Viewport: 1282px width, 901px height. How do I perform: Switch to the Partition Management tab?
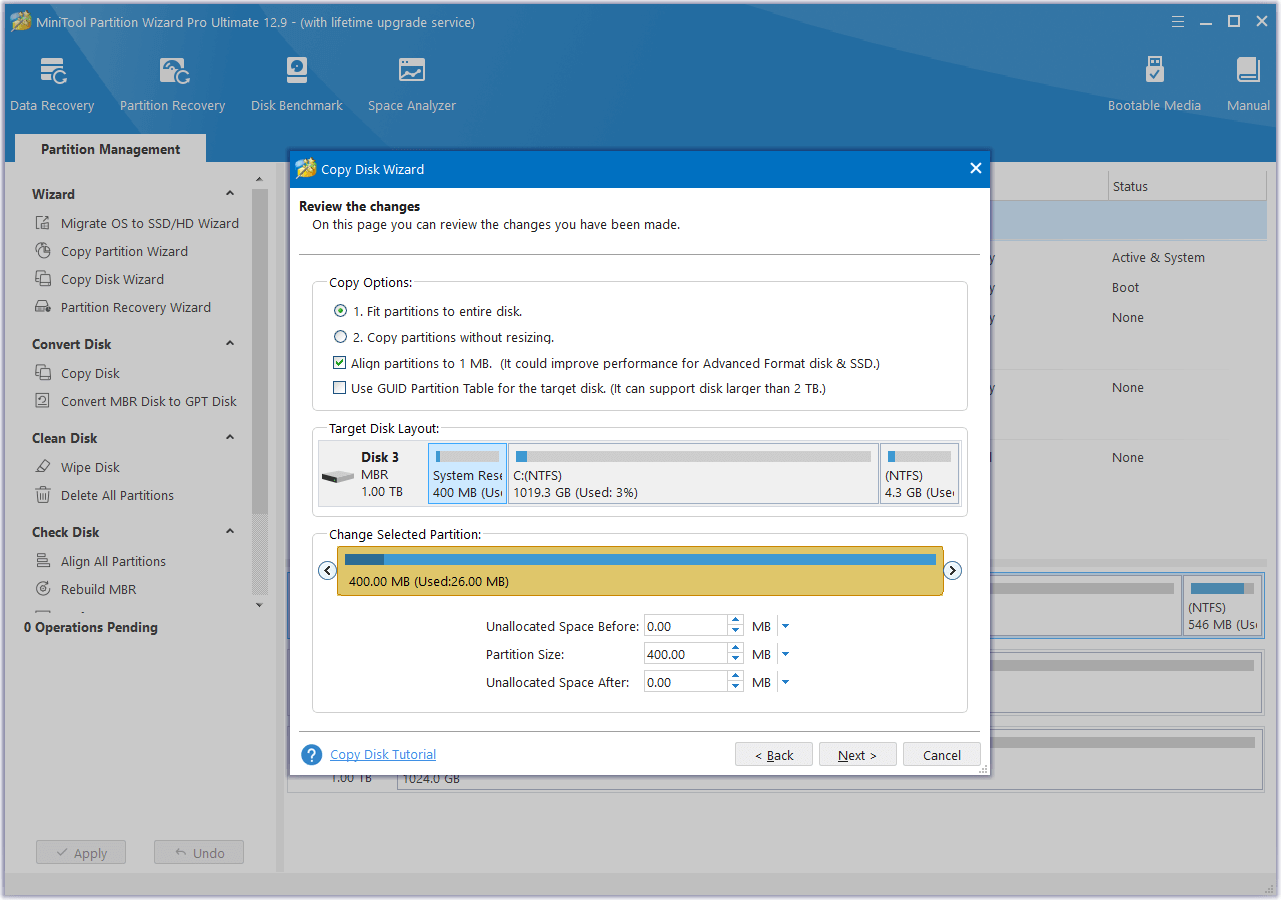point(109,148)
